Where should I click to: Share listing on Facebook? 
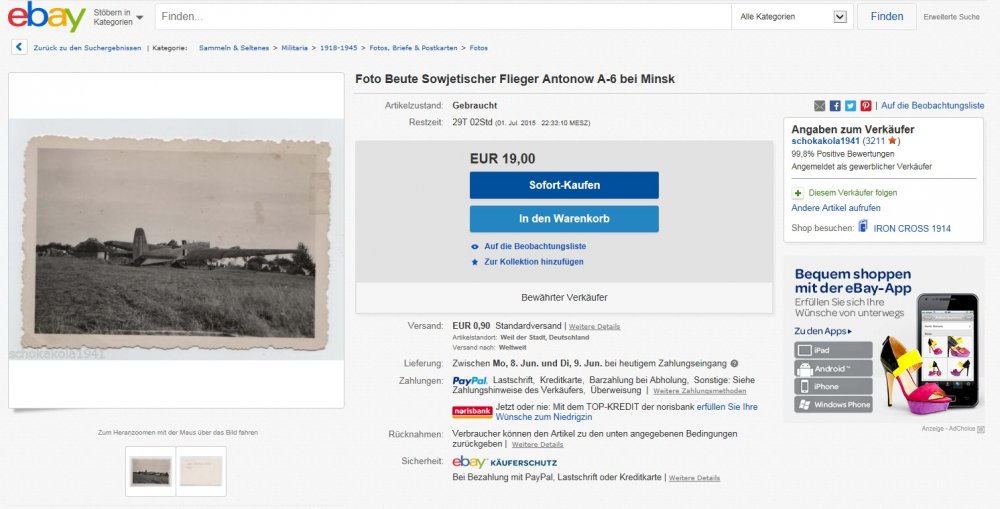click(835, 105)
